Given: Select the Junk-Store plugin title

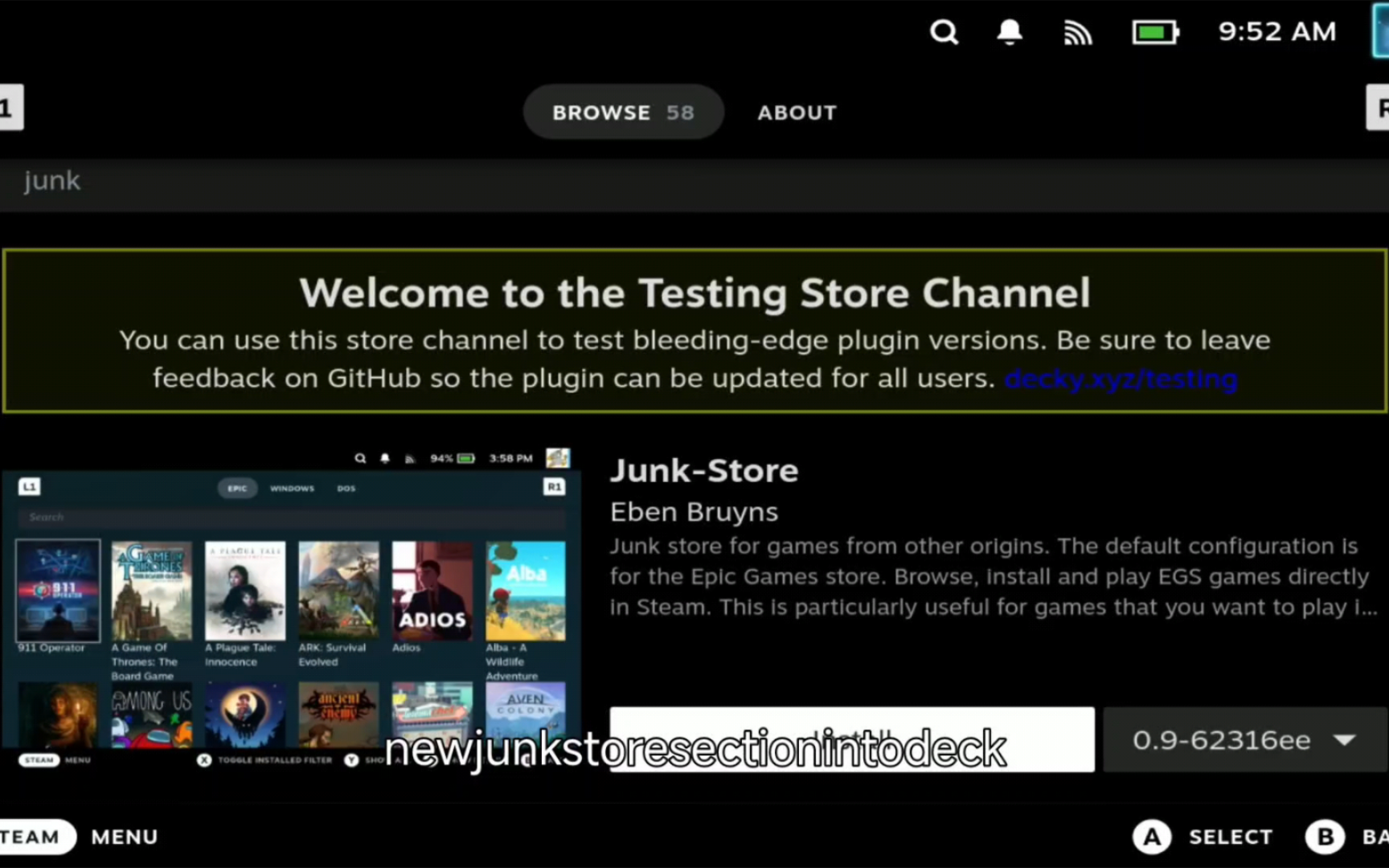Looking at the screenshot, I should click(x=704, y=470).
